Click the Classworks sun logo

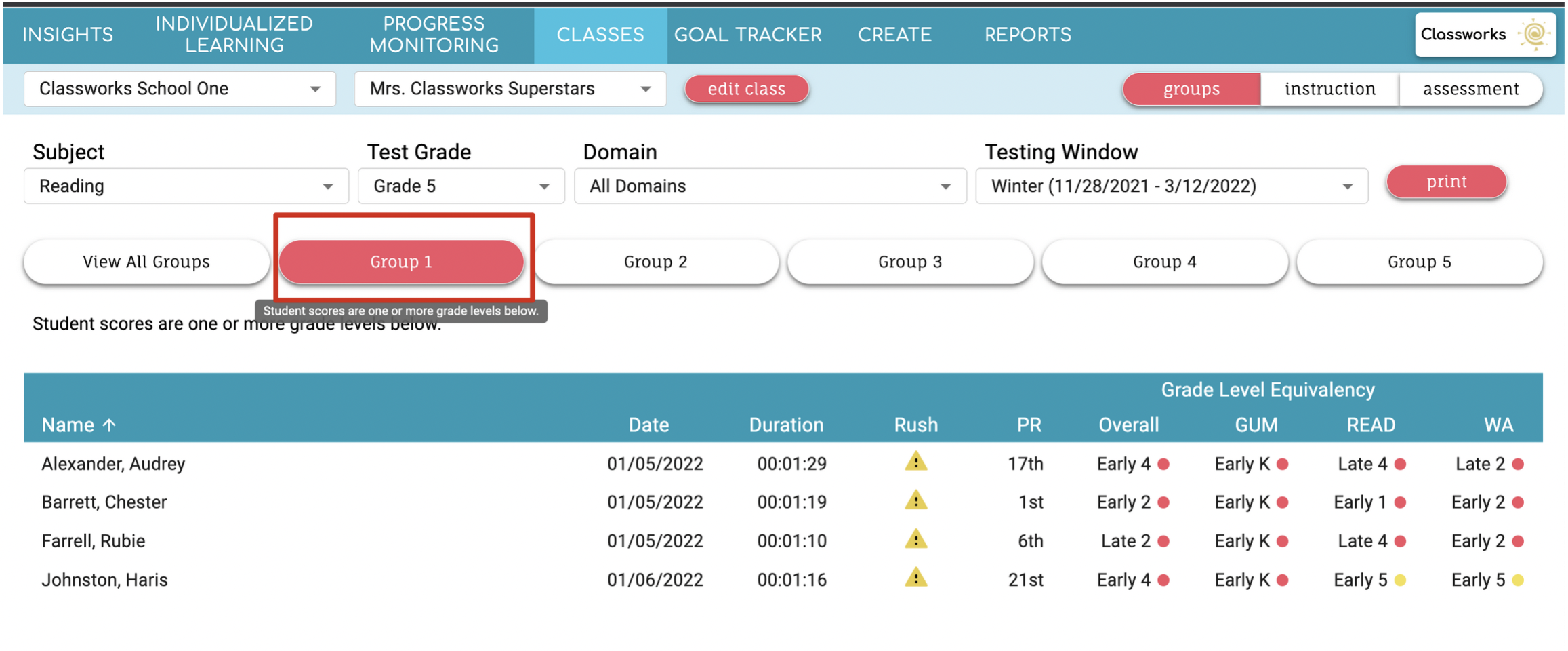(x=1534, y=34)
